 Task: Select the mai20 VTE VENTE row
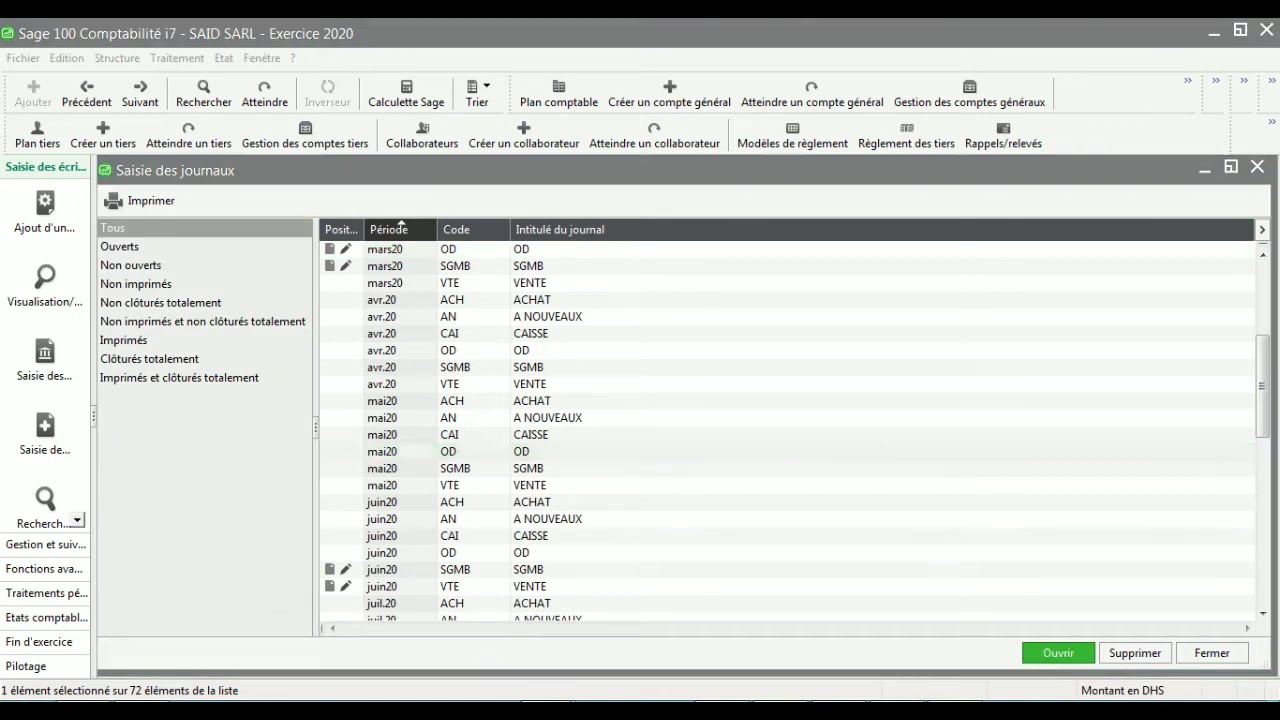pyautogui.click(x=788, y=486)
